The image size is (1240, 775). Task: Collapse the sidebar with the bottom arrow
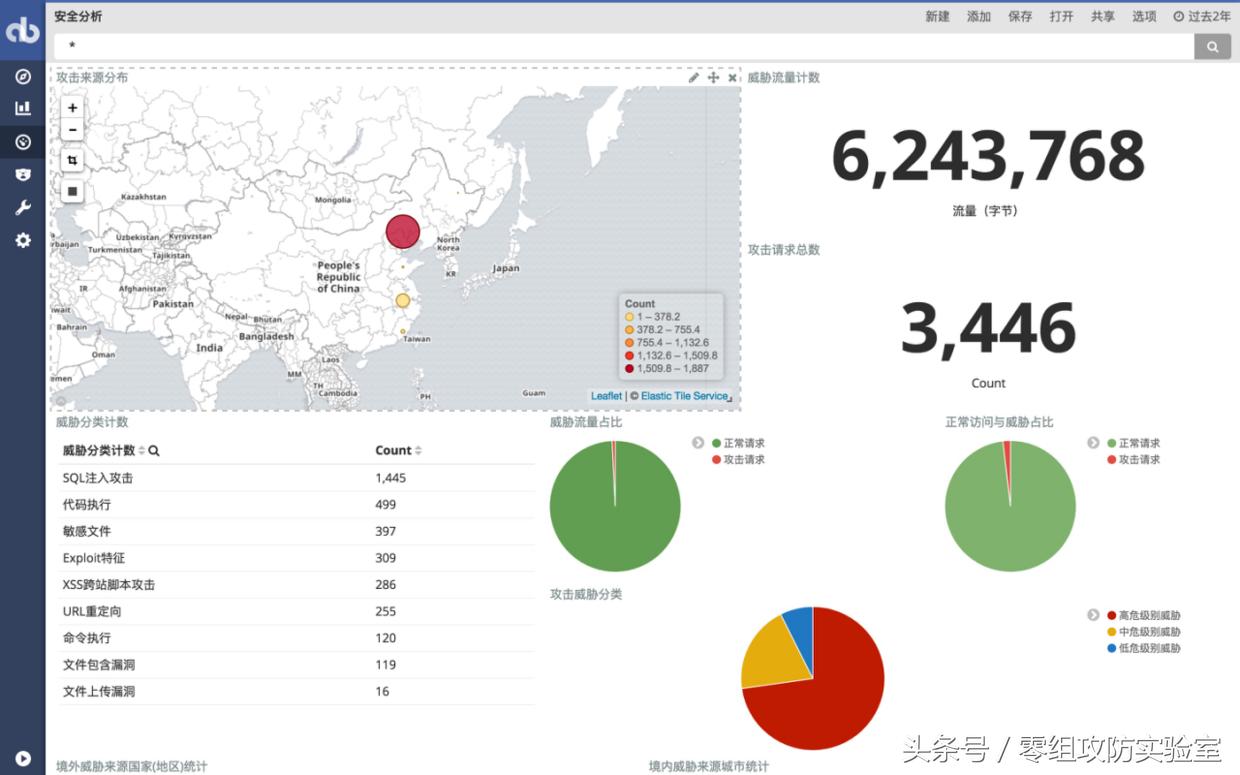click(x=22, y=757)
